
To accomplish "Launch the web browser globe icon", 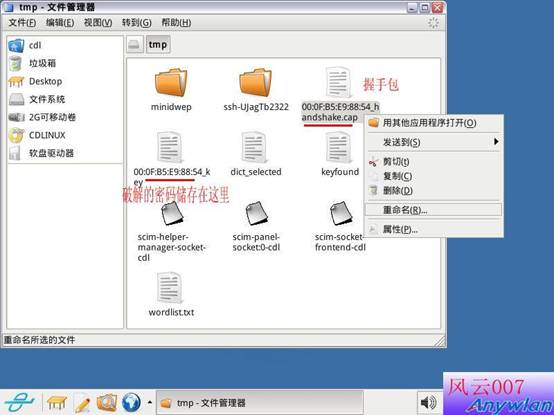I will tap(131, 403).
